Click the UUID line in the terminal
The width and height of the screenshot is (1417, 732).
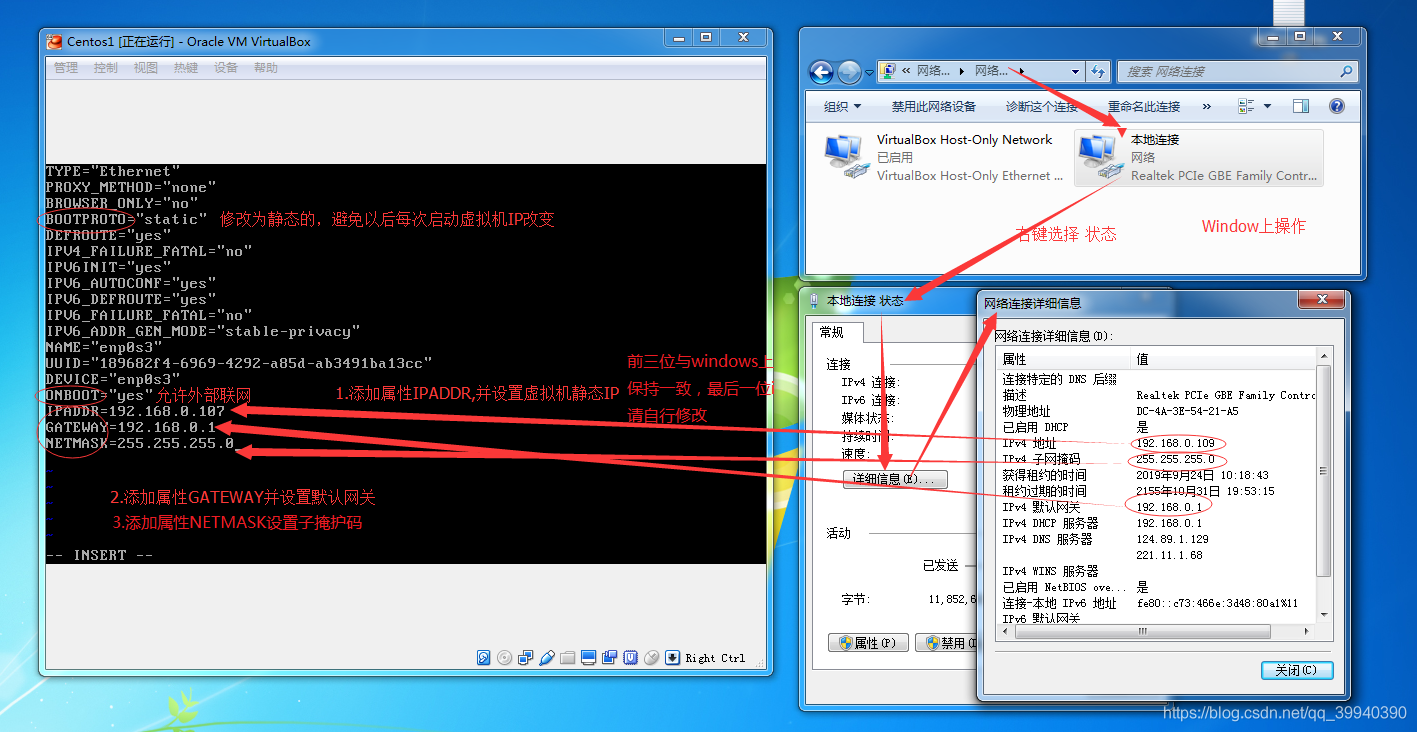tap(239, 363)
